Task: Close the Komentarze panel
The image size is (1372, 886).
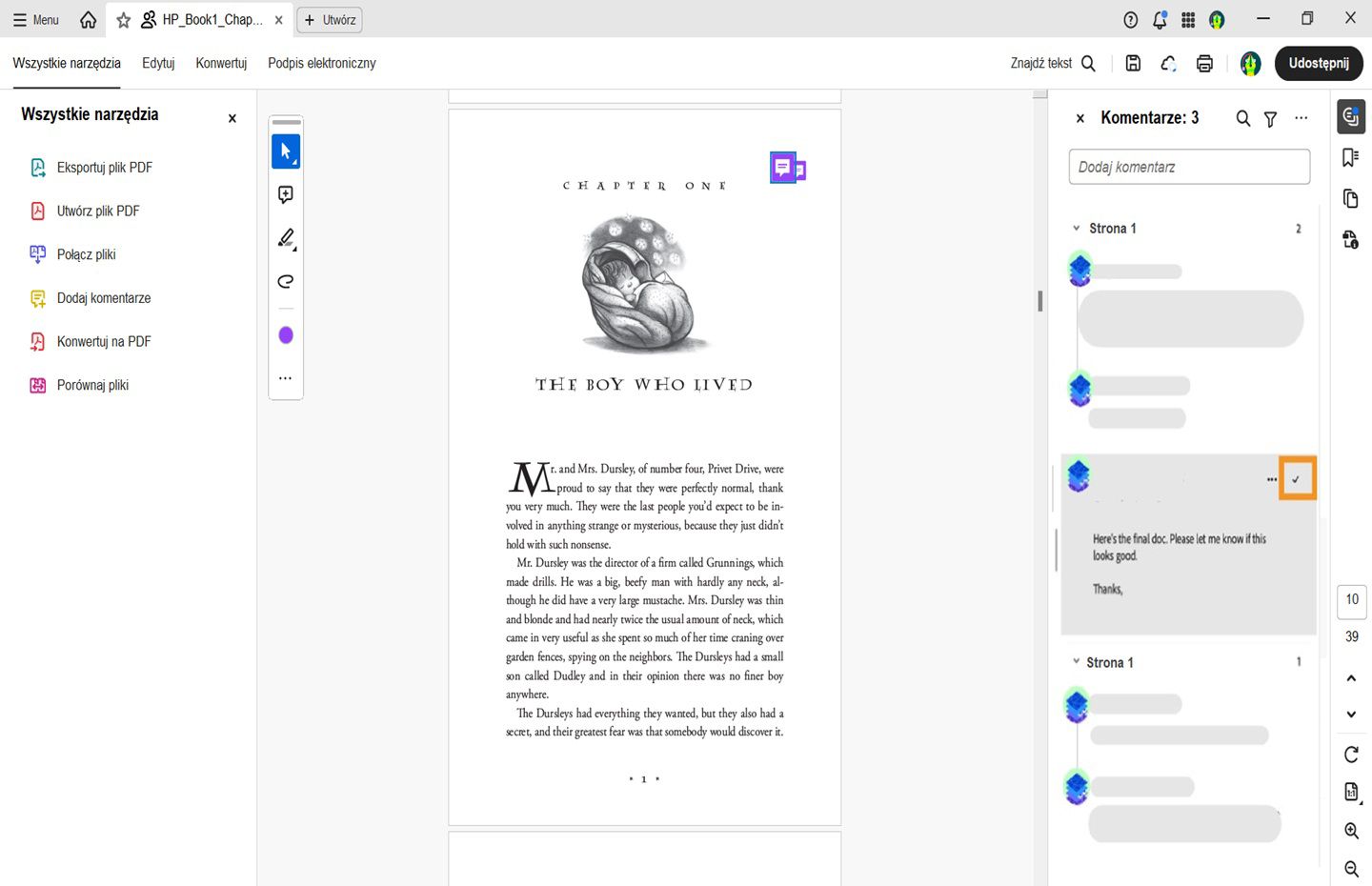Action: pyautogui.click(x=1080, y=118)
